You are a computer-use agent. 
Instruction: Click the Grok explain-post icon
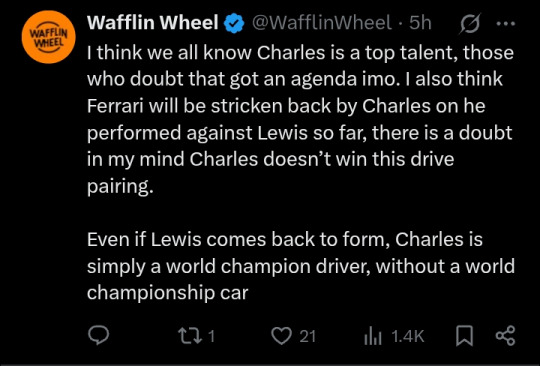469,23
